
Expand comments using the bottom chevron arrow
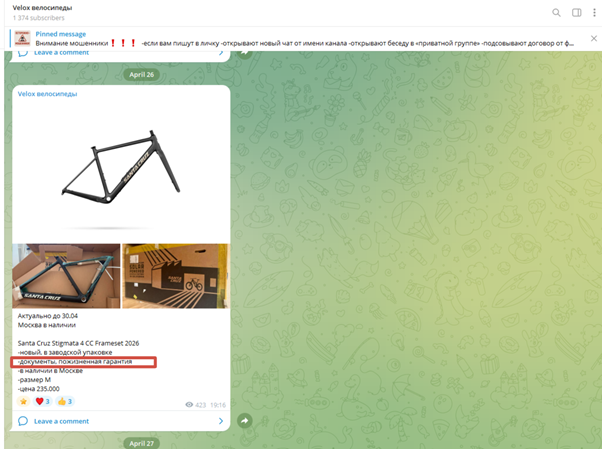coord(221,421)
